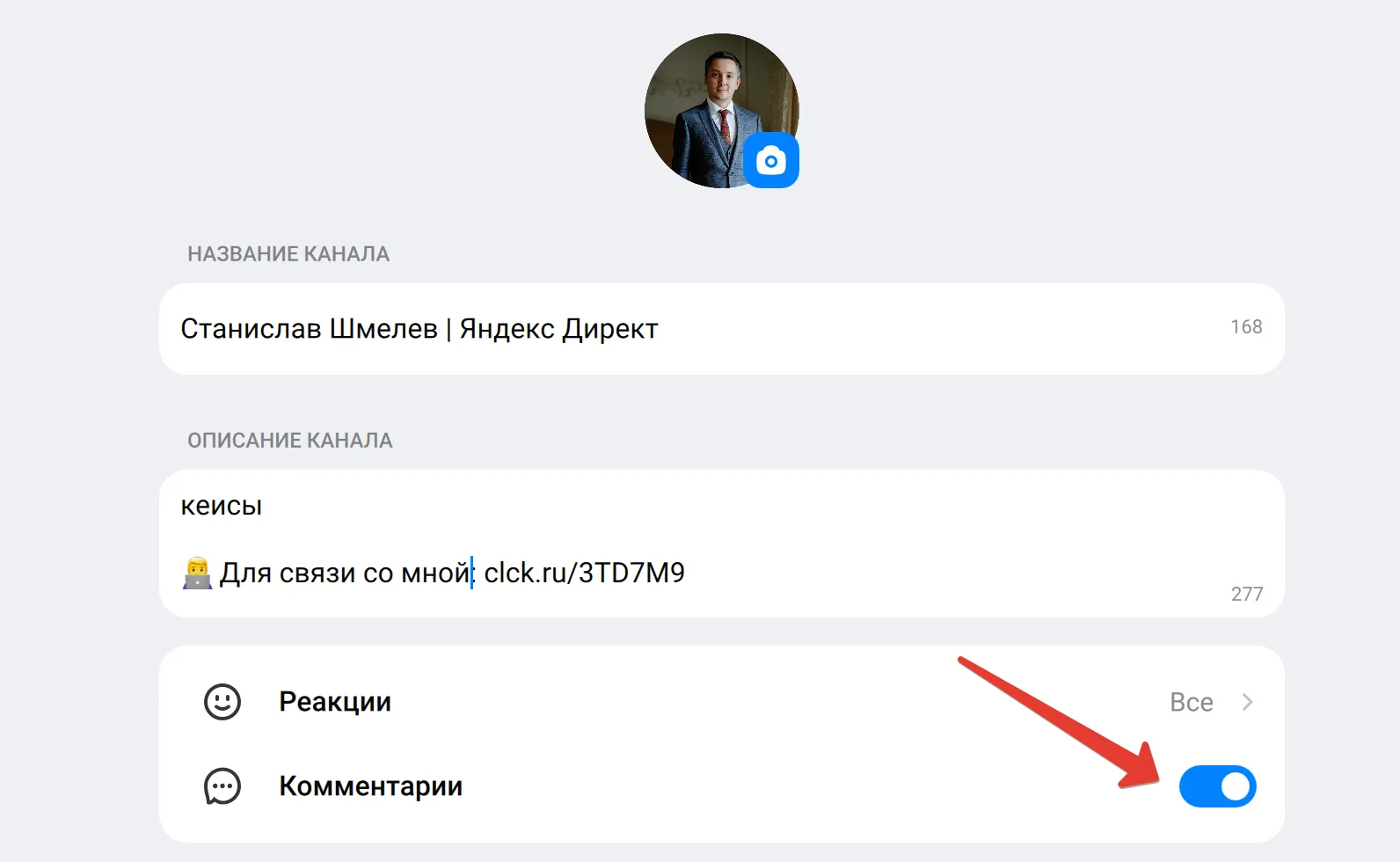Edit the channel description field
Screen dimensions: 1400x862
(x=721, y=544)
